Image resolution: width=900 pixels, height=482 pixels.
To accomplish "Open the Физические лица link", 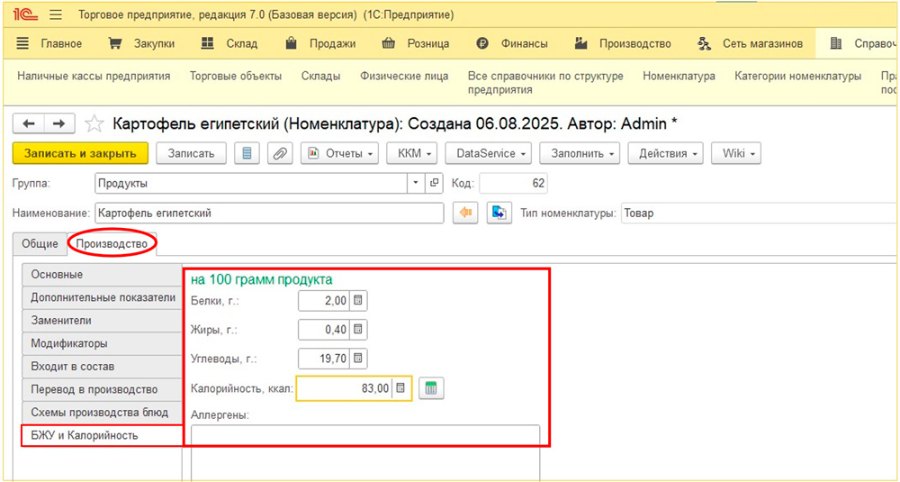I will pyautogui.click(x=404, y=76).
